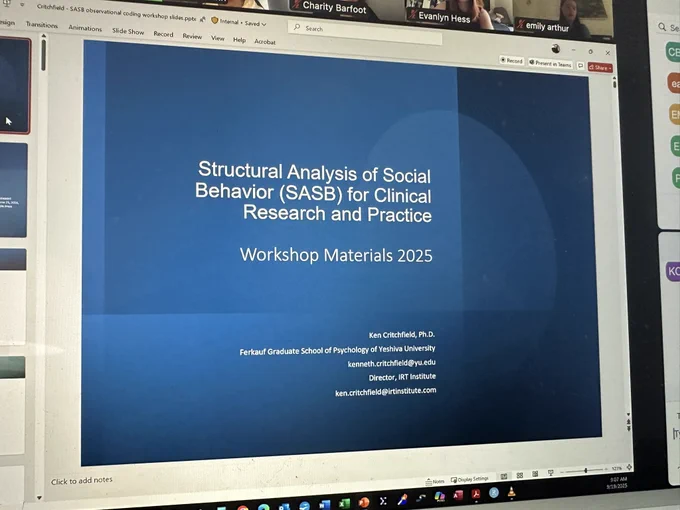
Task: Click the taskbar clock showing date and time
Action: coord(618,483)
